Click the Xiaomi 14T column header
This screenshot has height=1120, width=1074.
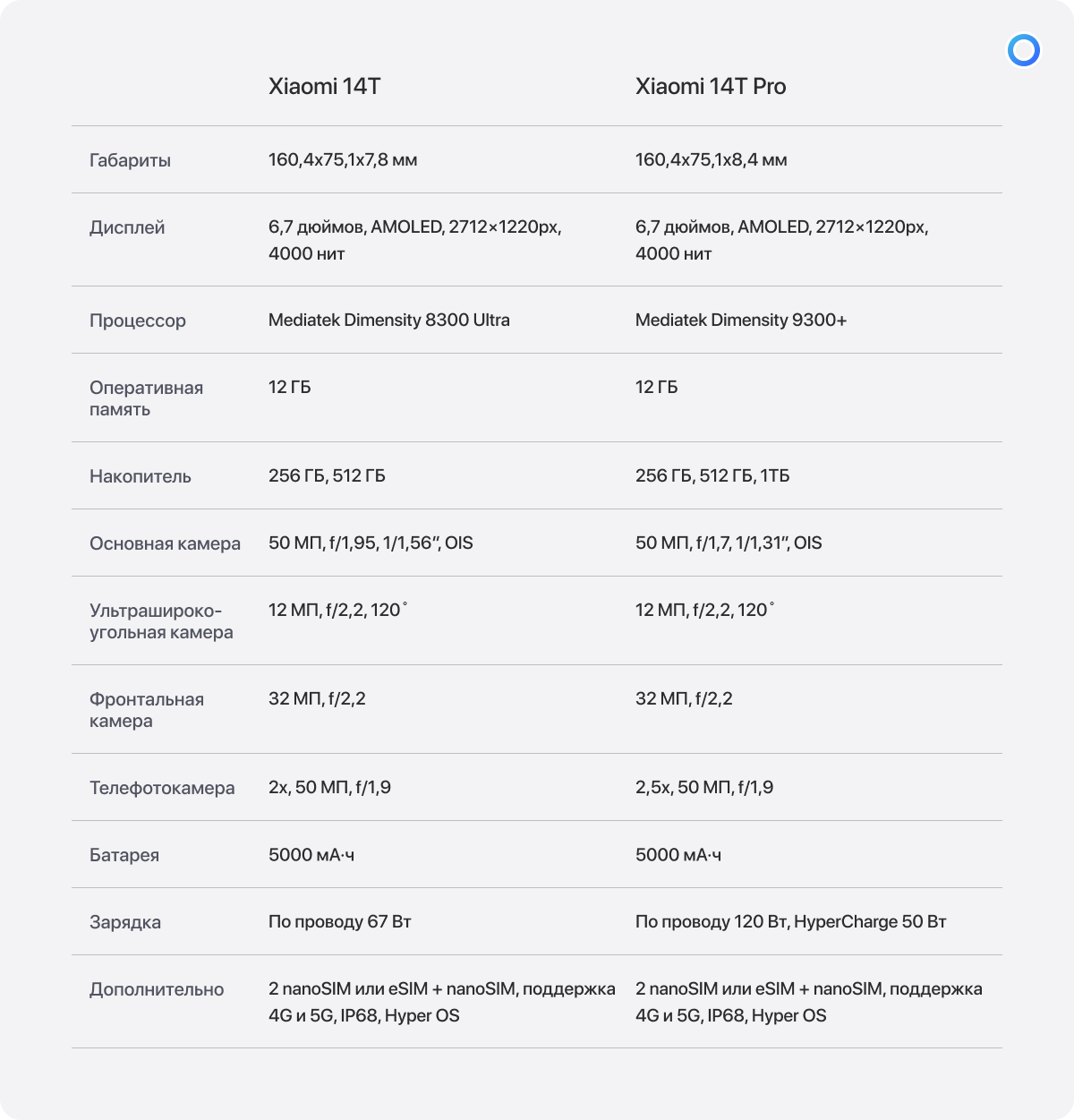(x=324, y=87)
